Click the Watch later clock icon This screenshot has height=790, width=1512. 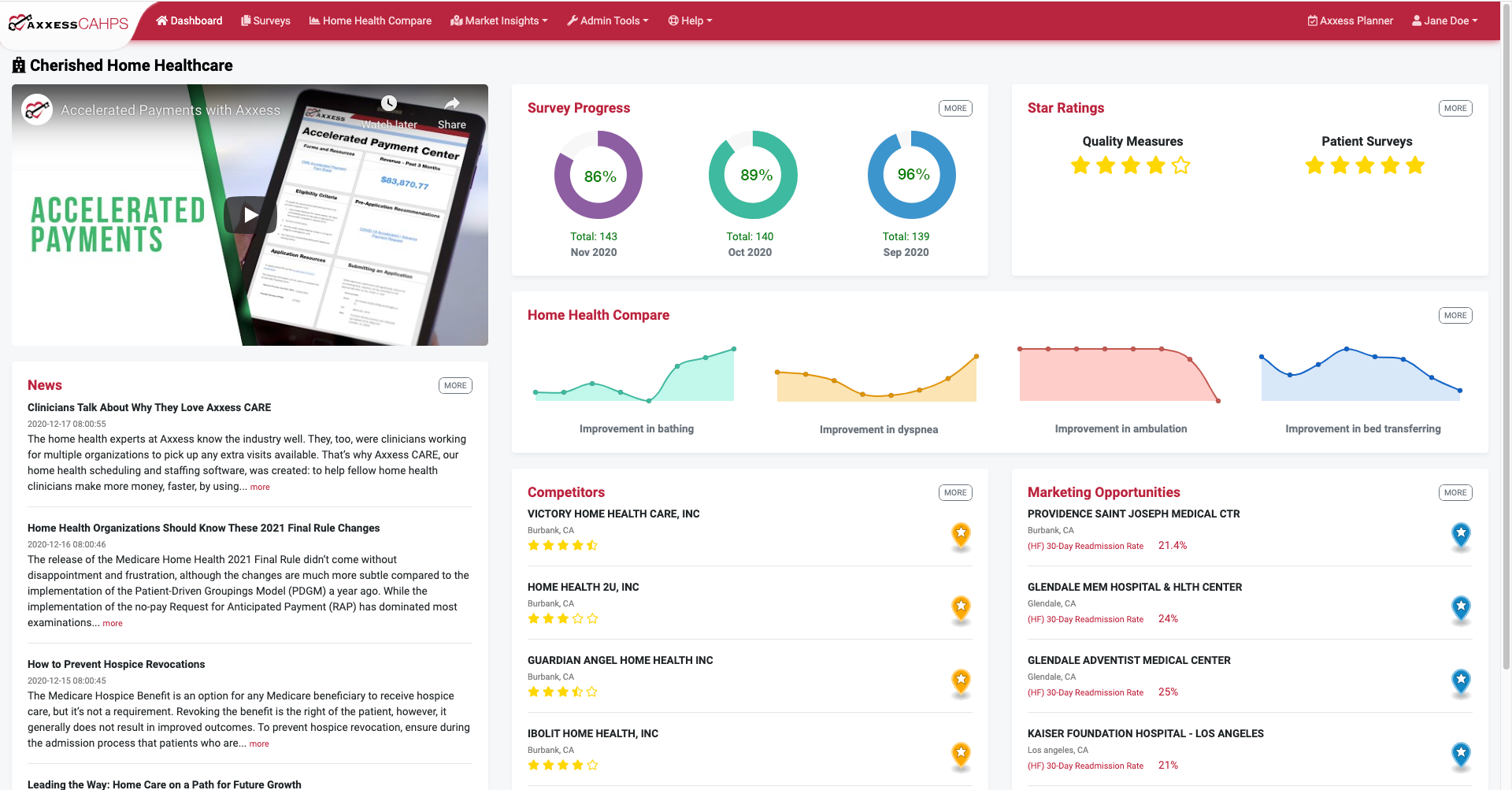pyautogui.click(x=389, y=103)
